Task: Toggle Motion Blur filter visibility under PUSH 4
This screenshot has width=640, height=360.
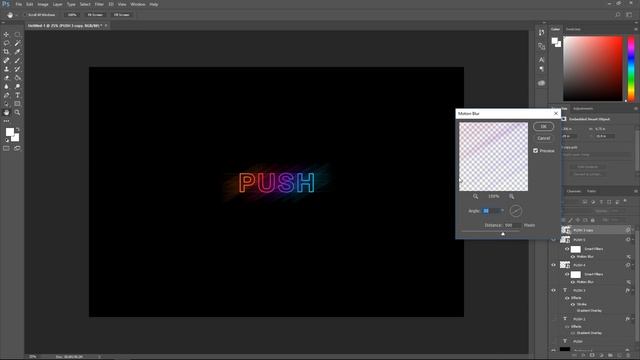Action: [573, 282]
